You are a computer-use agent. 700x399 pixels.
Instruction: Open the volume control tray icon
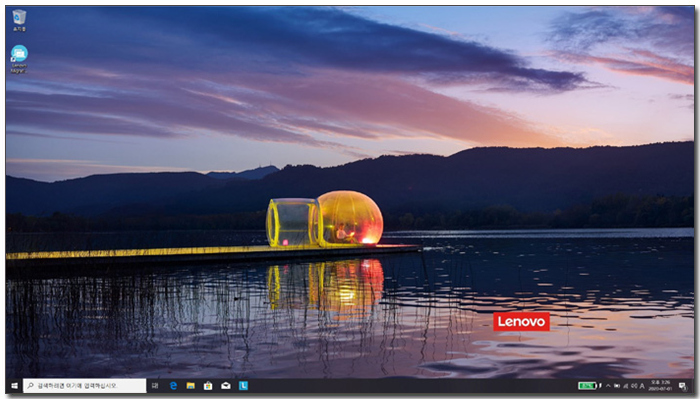634,386
